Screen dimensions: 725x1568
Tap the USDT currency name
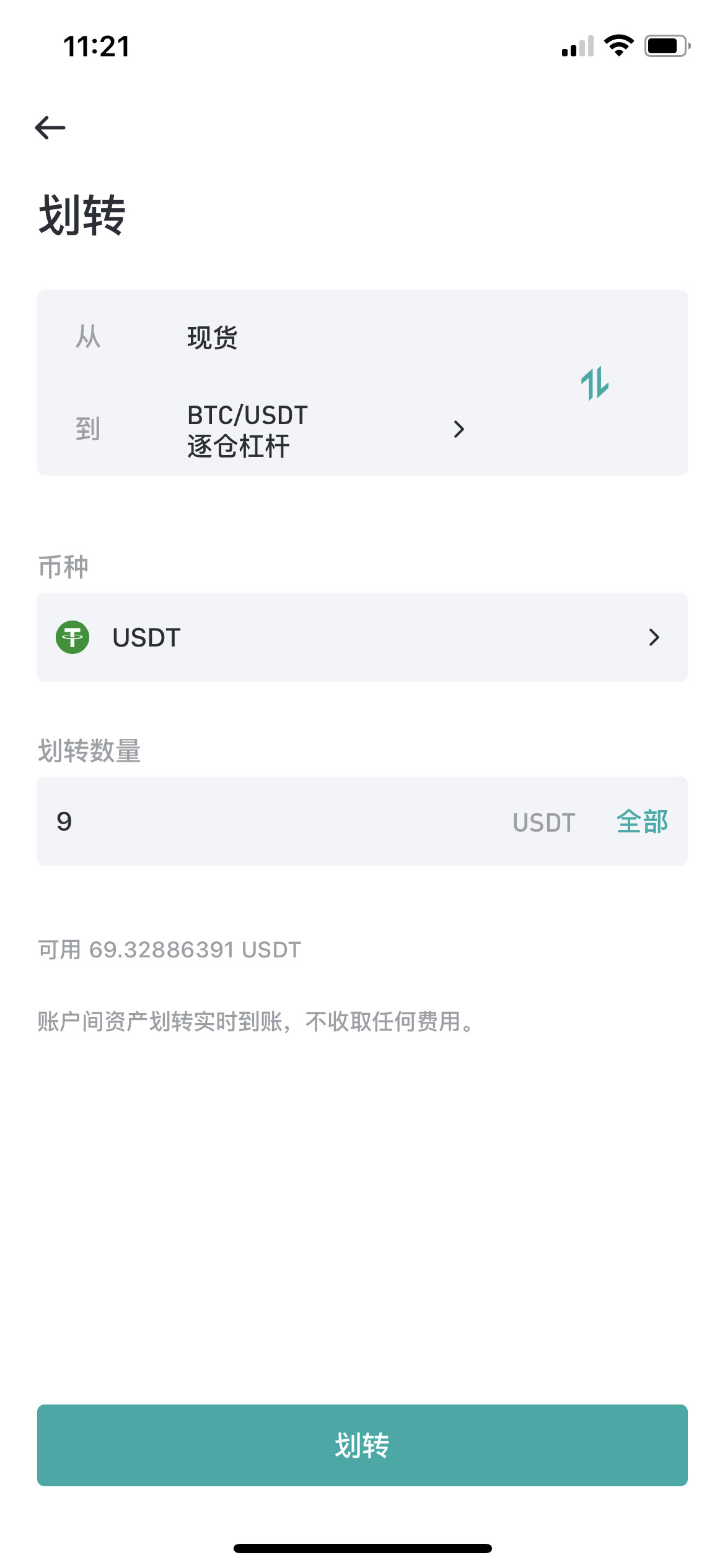tap(146, 638)
